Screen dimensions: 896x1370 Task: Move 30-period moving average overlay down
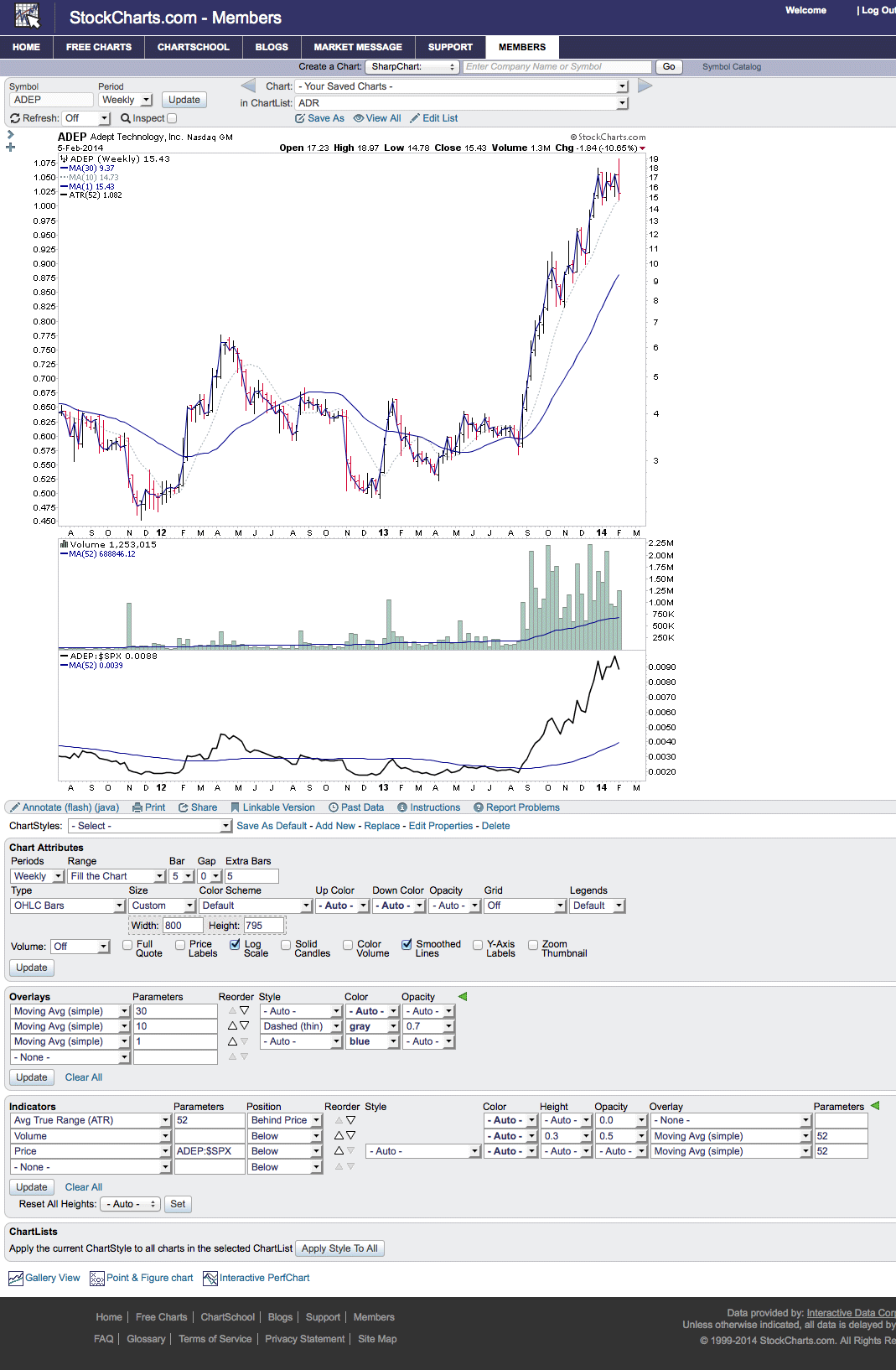pyautogui.click(x=245, y=1010)
